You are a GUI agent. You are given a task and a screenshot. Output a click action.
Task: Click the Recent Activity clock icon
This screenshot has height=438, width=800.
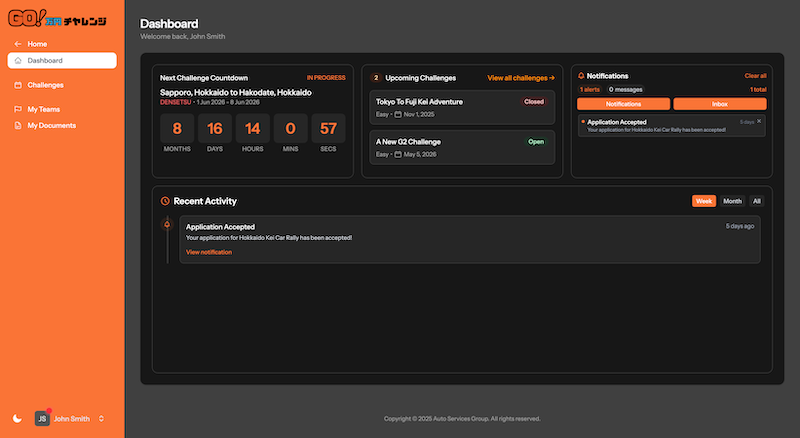(x=165, y=201)
